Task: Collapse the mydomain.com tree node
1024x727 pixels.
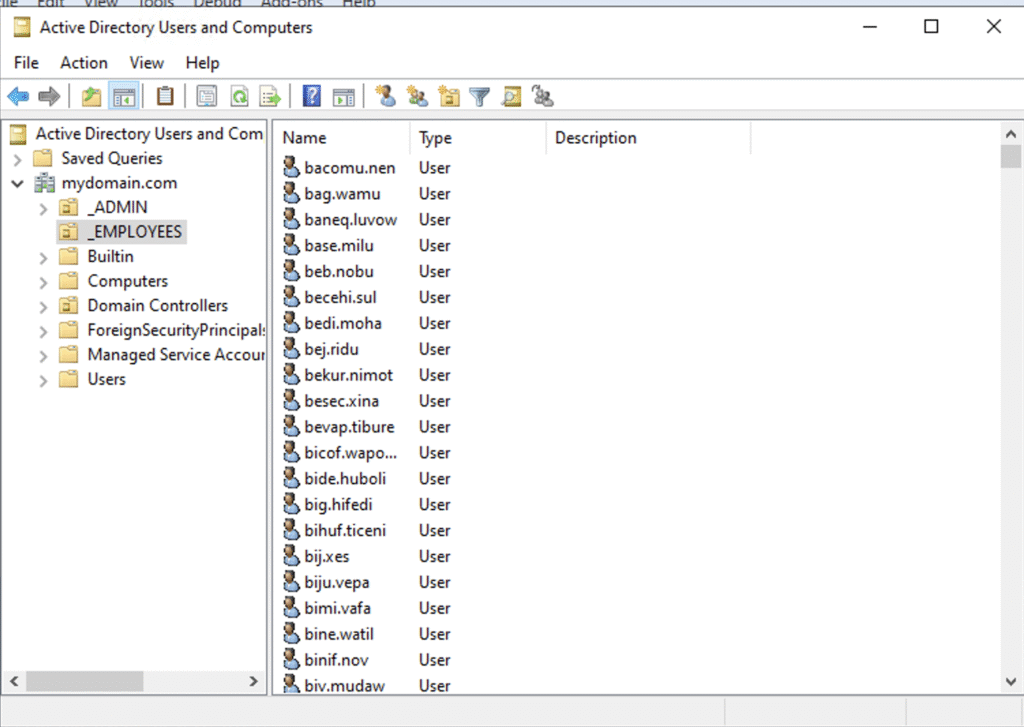Action: pos(18,183)
